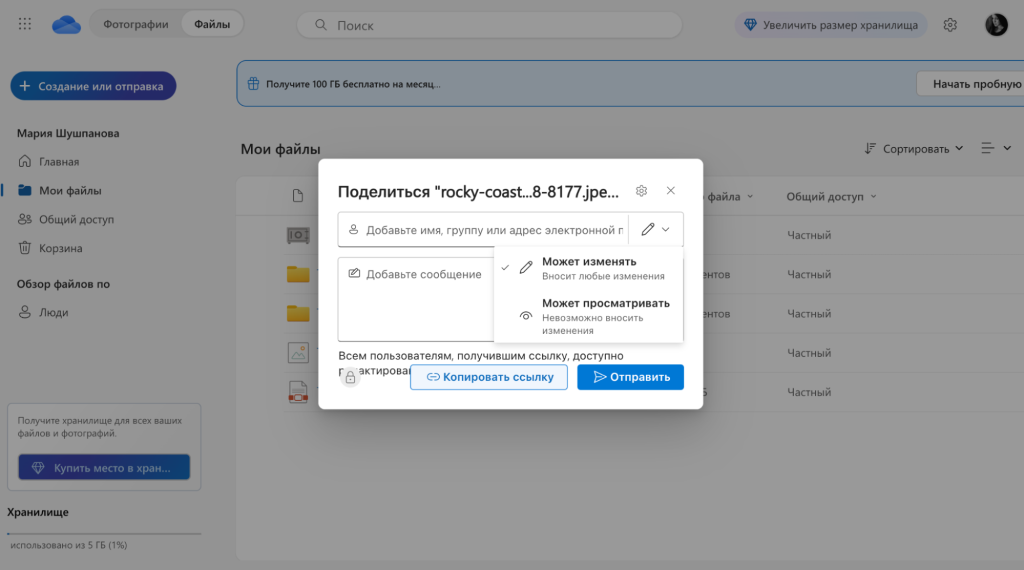The height and width of the screenshot is (570, 1024).
Task: Click the OneDrive cloud logo
Action: click(x=66, y=24)
